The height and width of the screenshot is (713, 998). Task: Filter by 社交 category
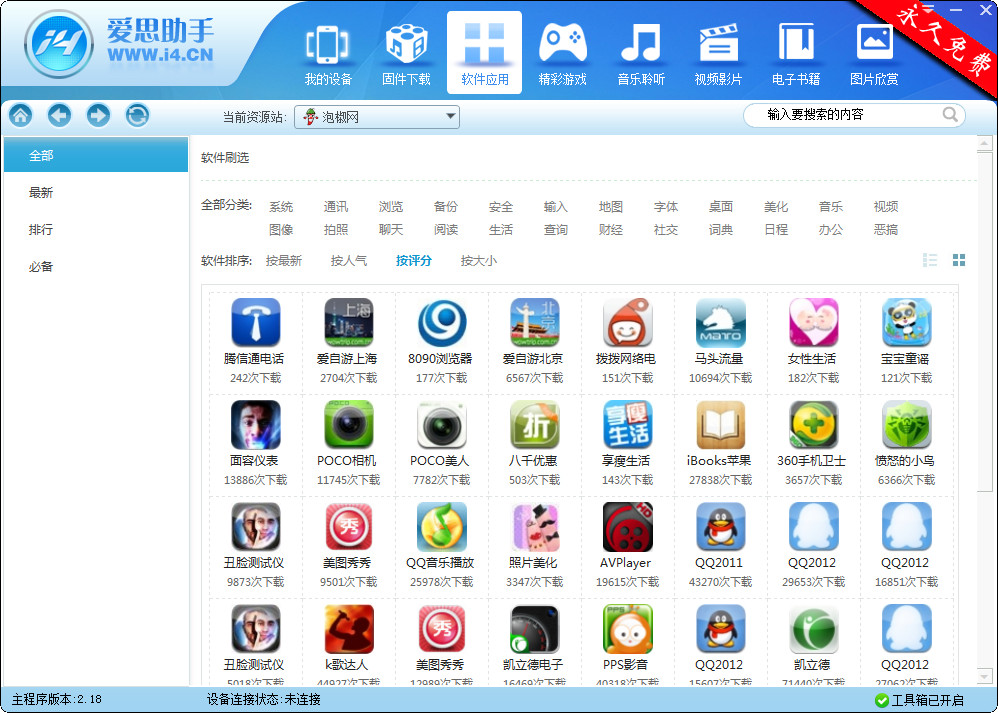666,230
